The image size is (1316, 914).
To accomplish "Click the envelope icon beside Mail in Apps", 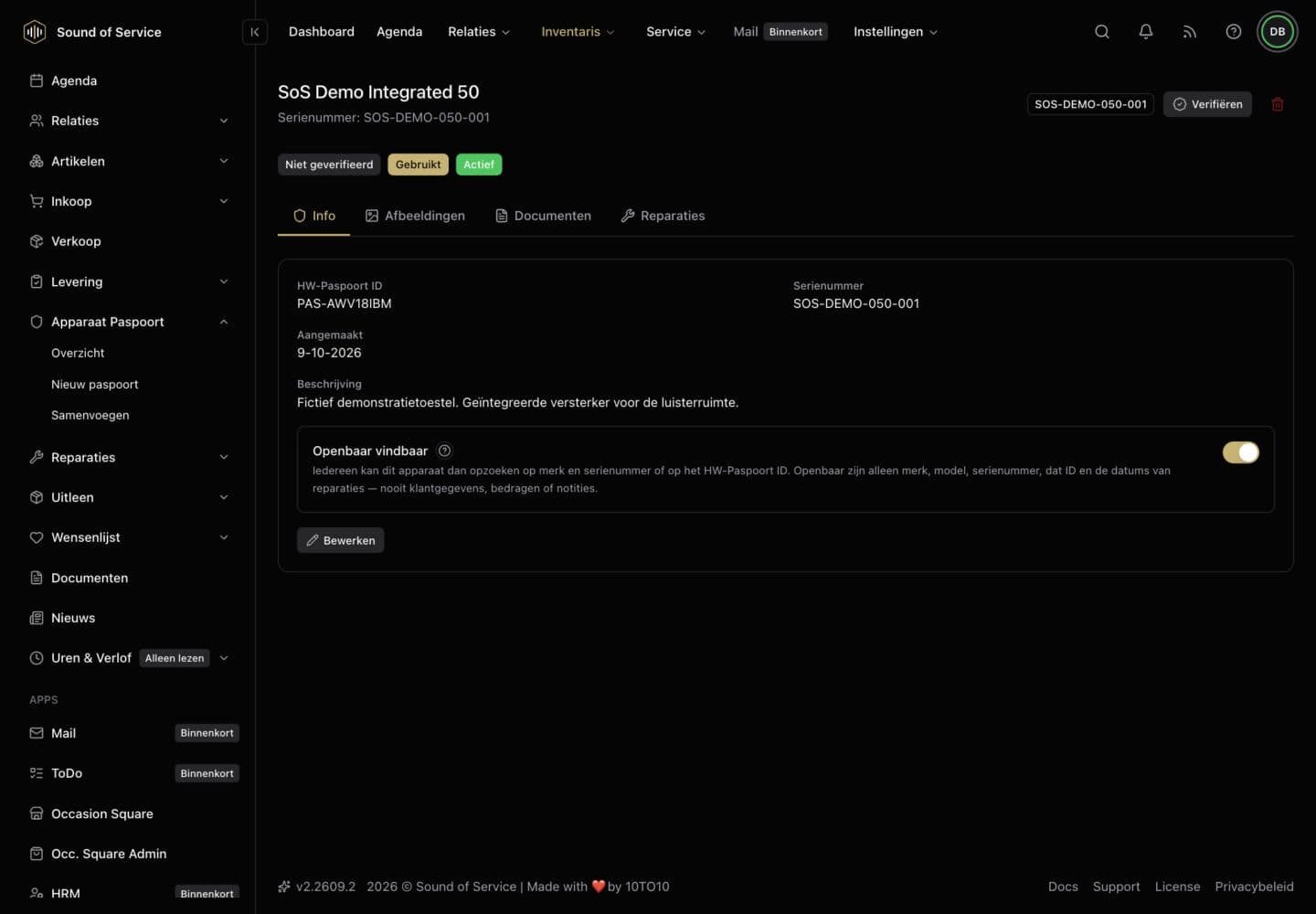I will tap(37, 733).
